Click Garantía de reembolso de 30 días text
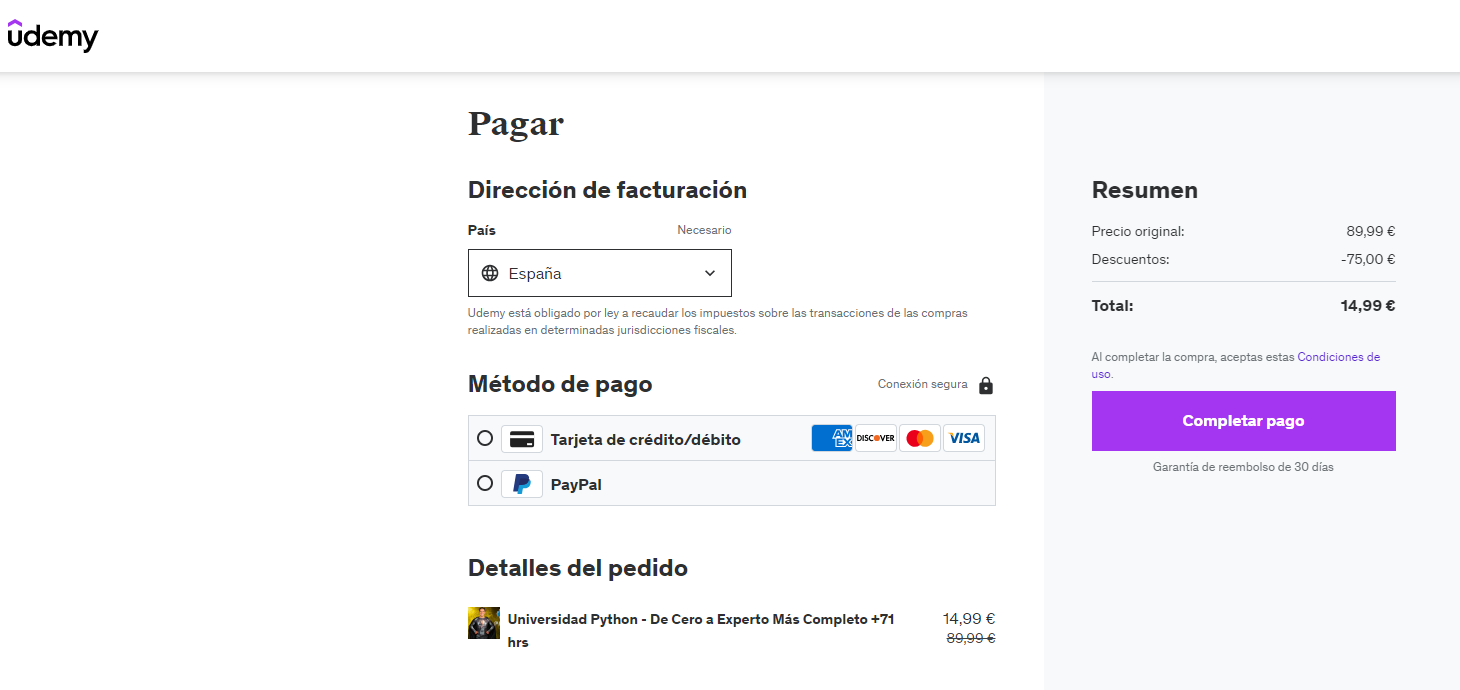 [1243, 467]
